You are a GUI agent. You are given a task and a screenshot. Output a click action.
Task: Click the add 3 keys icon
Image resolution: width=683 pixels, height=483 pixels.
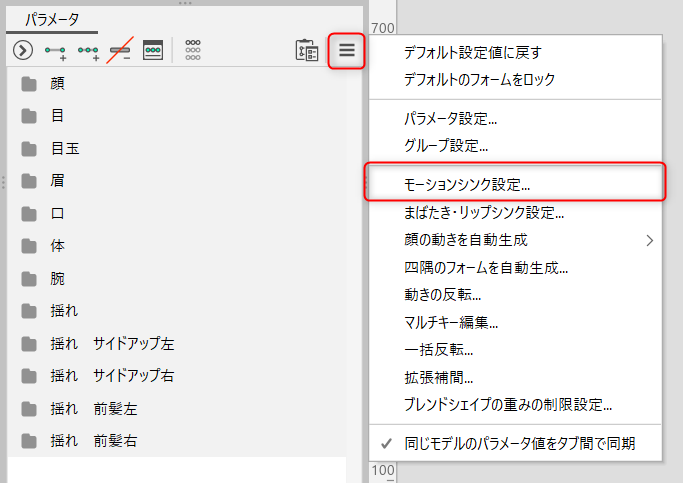click(89, 50)
